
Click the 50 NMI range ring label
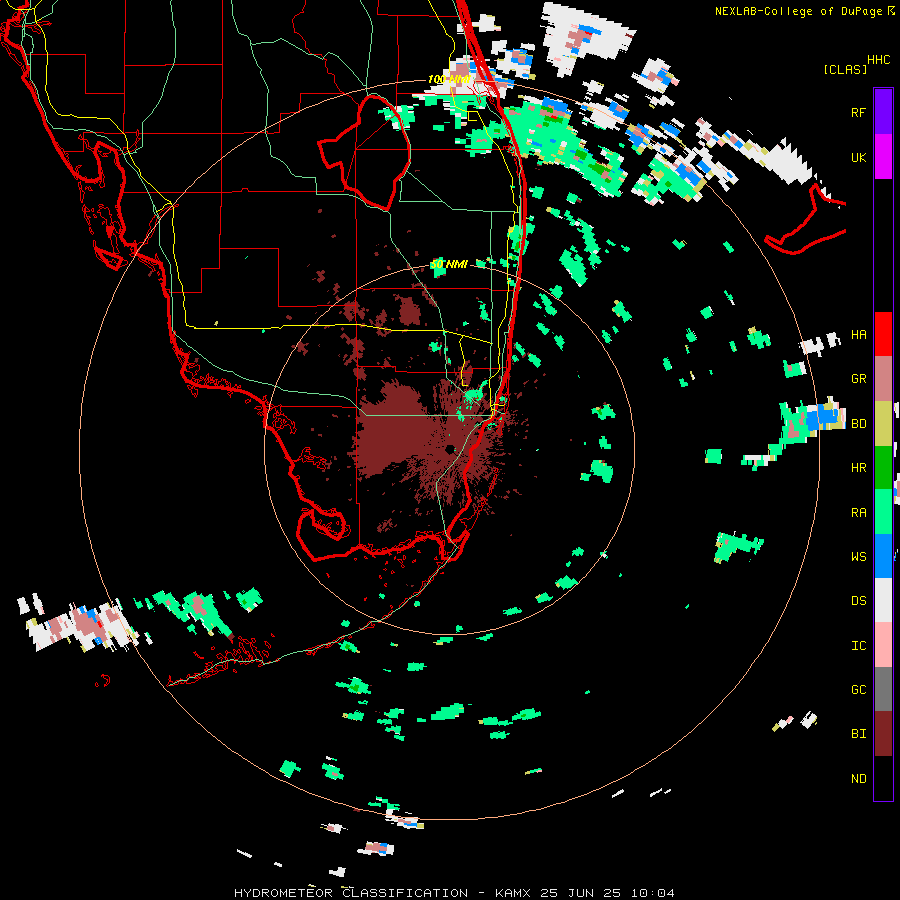coord(449,264)
